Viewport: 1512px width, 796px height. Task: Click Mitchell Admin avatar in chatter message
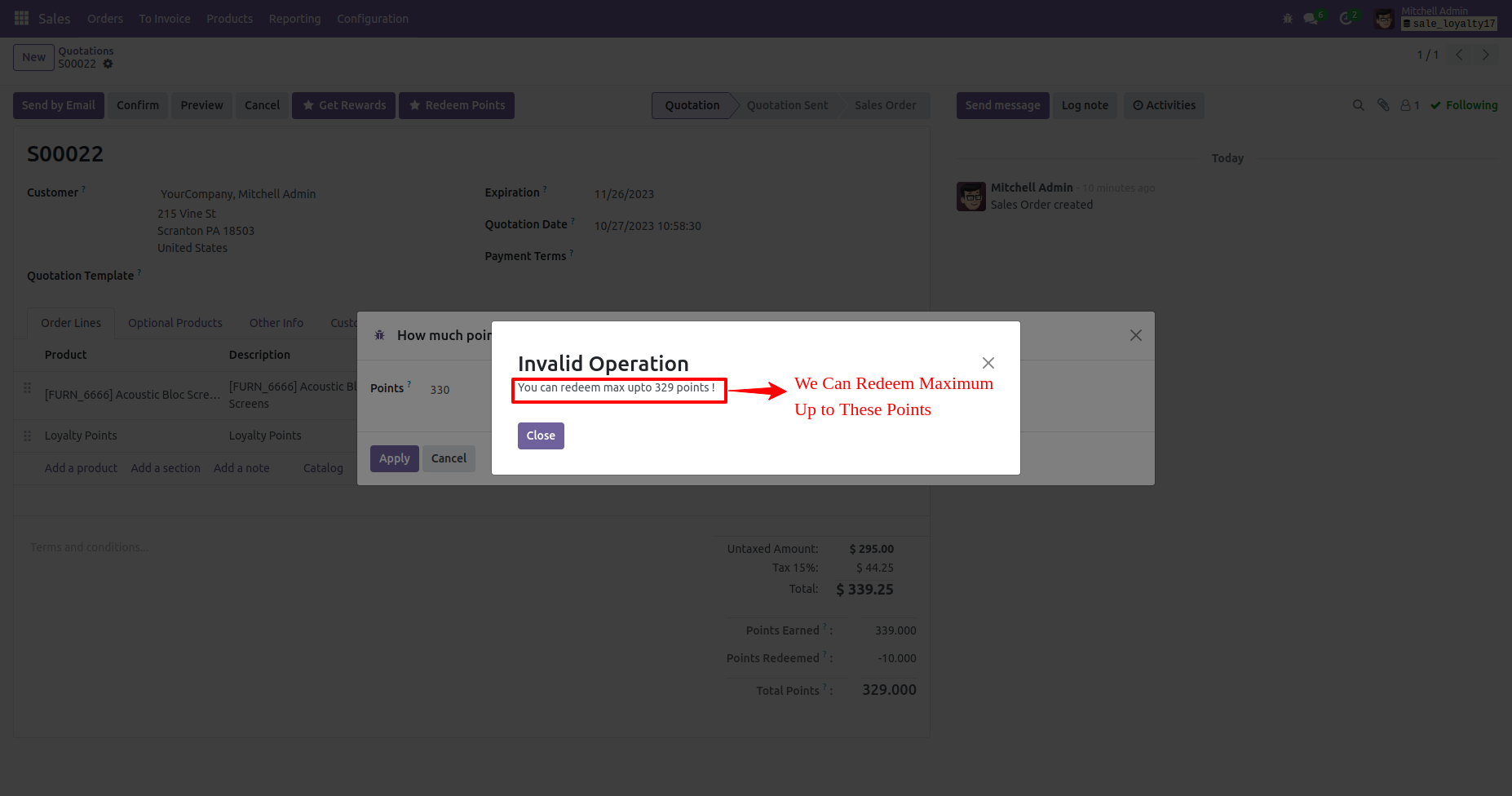point(971,197)
